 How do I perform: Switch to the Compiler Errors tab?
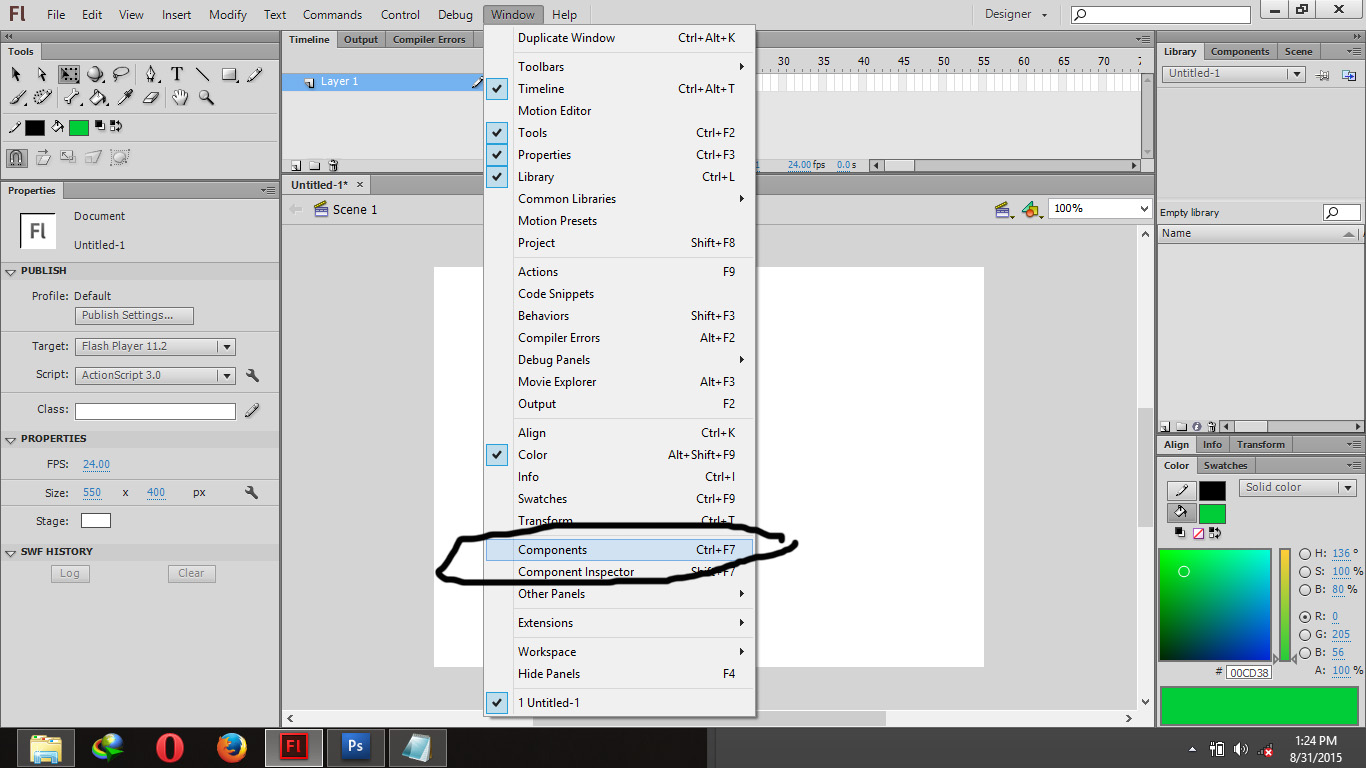pos(428,38)
